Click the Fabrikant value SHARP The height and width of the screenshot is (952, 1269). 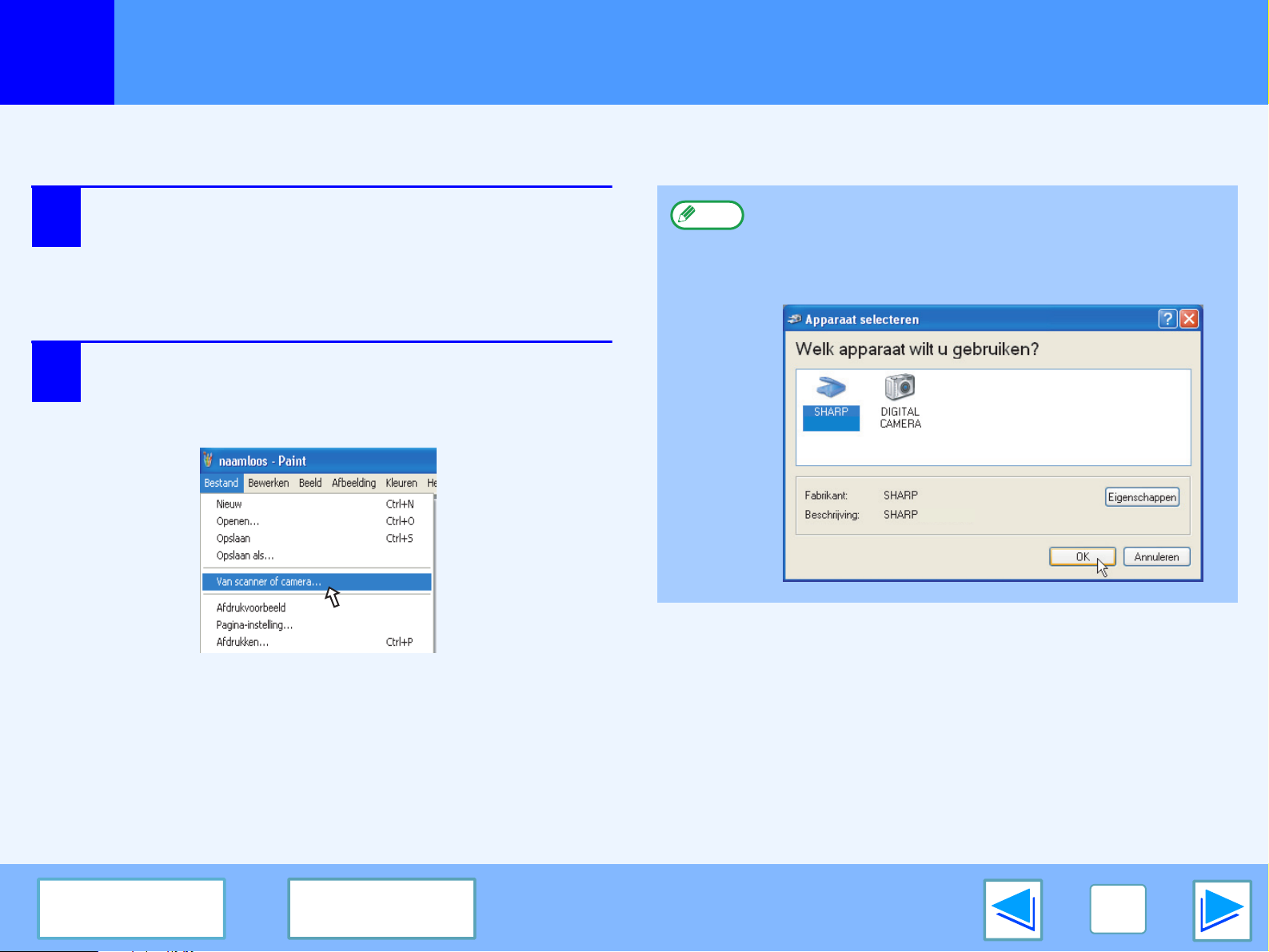tap(900, 496)
